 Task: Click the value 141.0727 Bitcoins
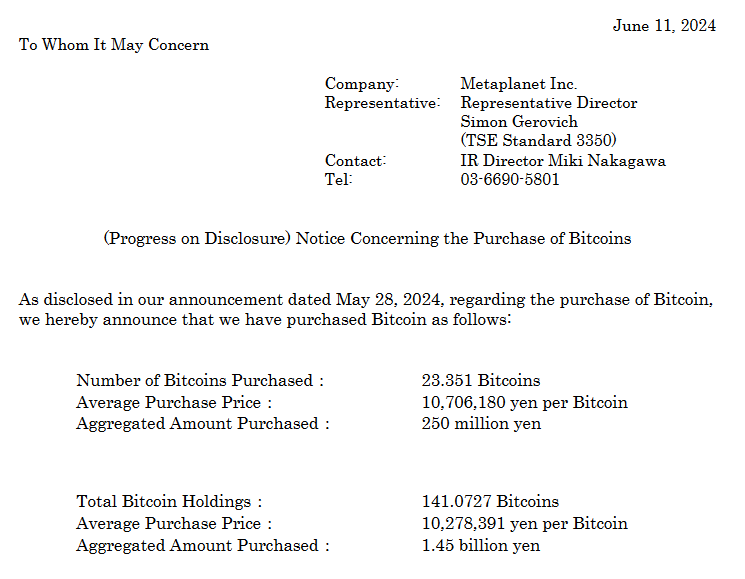pyautogui.click(x=490, y=502)
